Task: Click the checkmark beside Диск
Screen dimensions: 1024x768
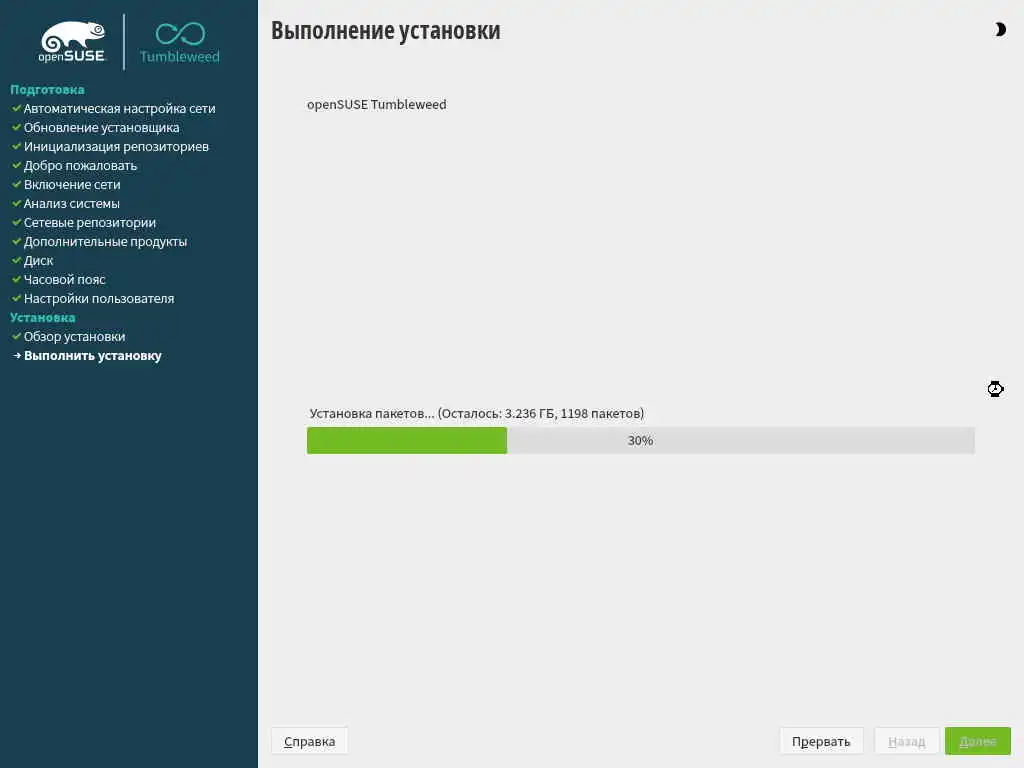Action: (x=17, y=260)
